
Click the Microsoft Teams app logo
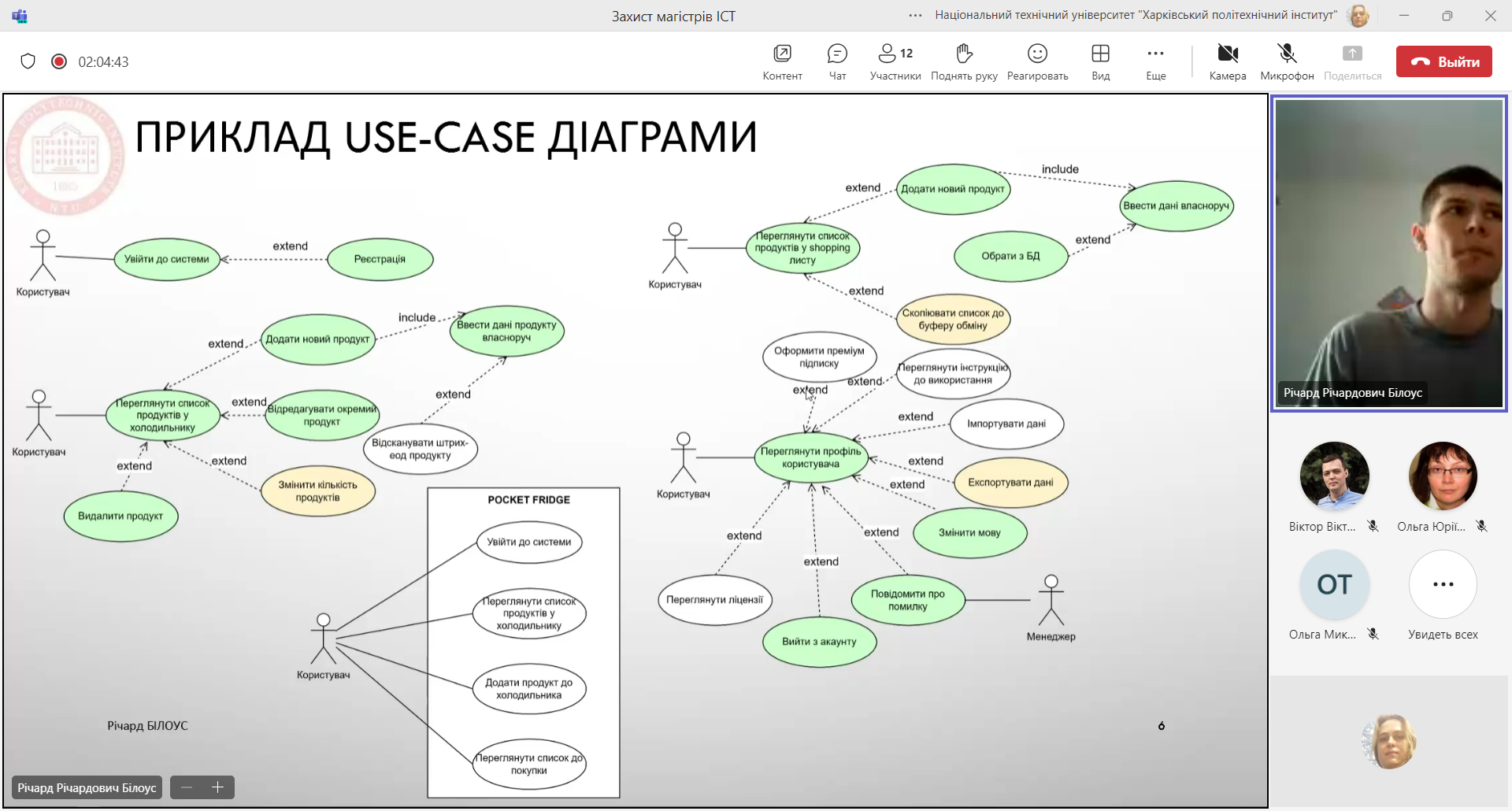(20, 16)
